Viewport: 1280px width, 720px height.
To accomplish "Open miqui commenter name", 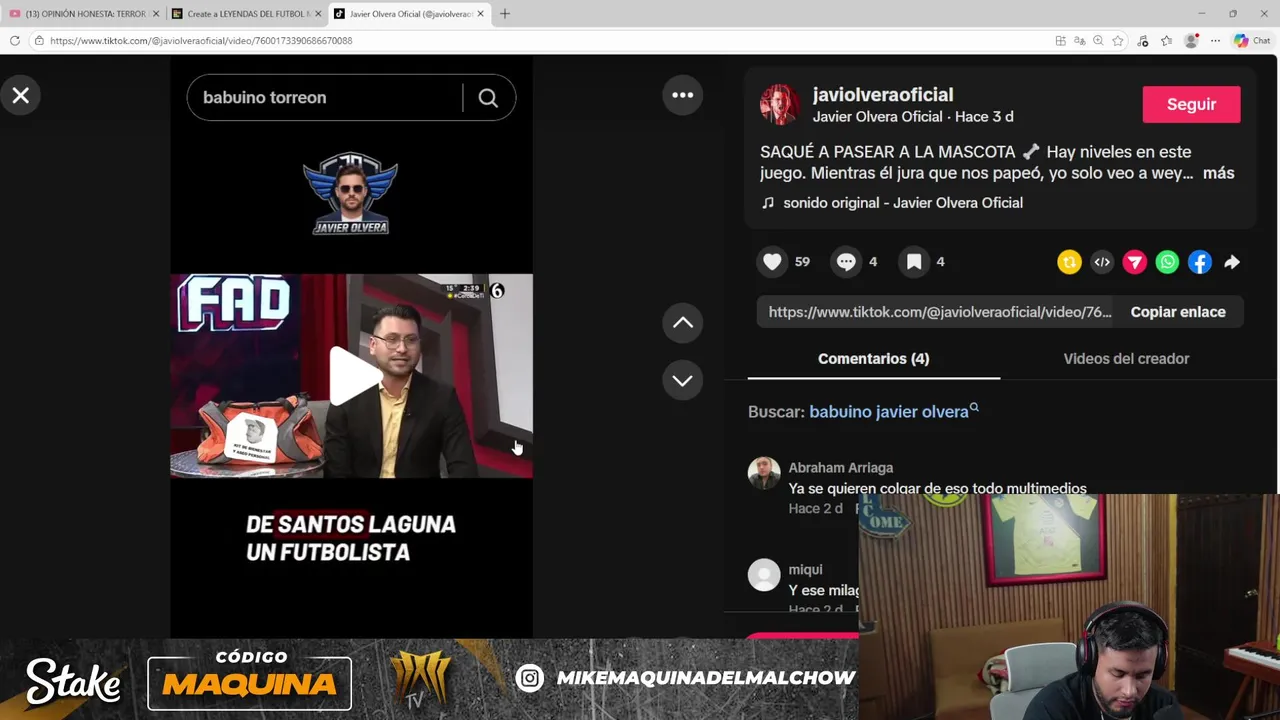I will [x=806, y=569].
